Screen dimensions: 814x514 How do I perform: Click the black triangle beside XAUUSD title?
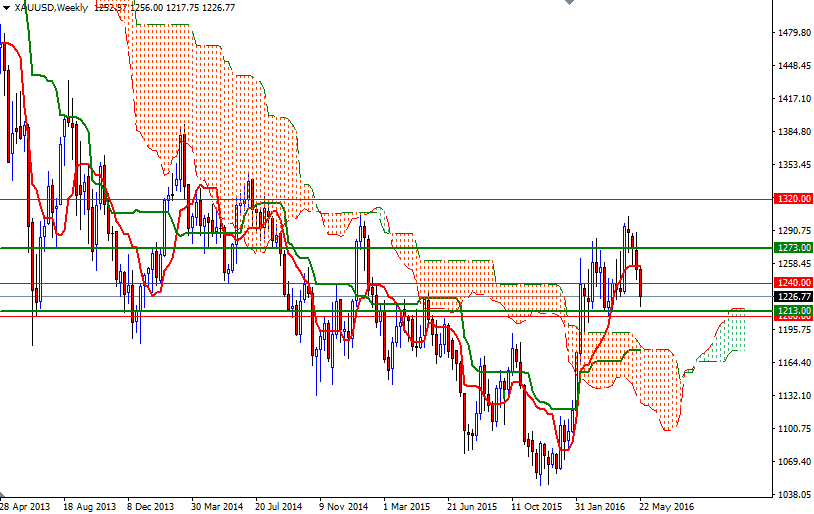(7, 8)
